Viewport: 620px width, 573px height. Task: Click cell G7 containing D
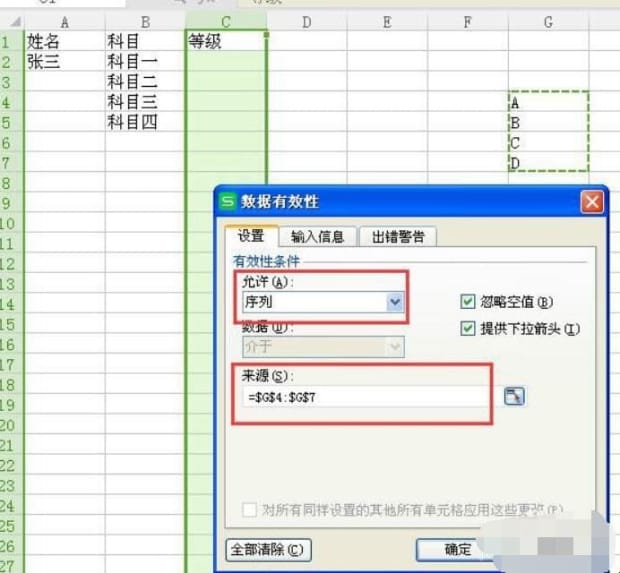pyautogui.click(x=548, y=163)
